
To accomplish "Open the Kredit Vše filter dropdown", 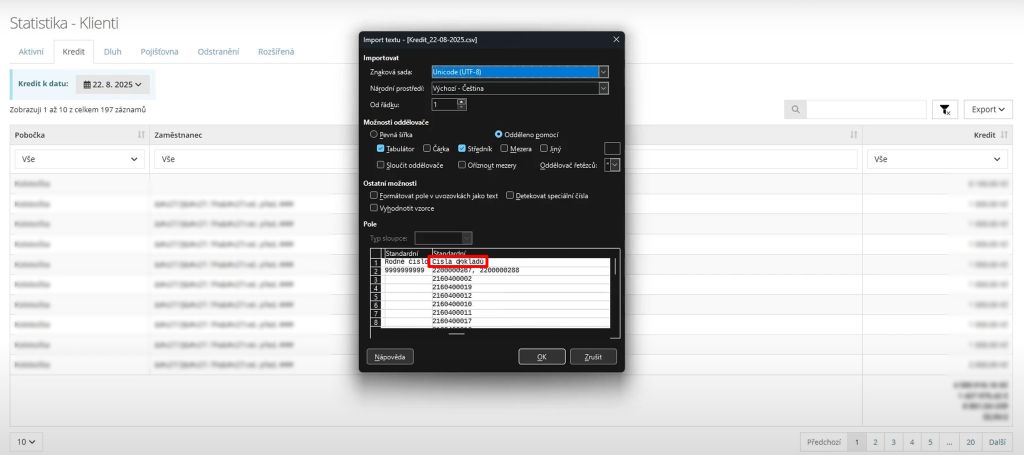I will pos(937,159).
